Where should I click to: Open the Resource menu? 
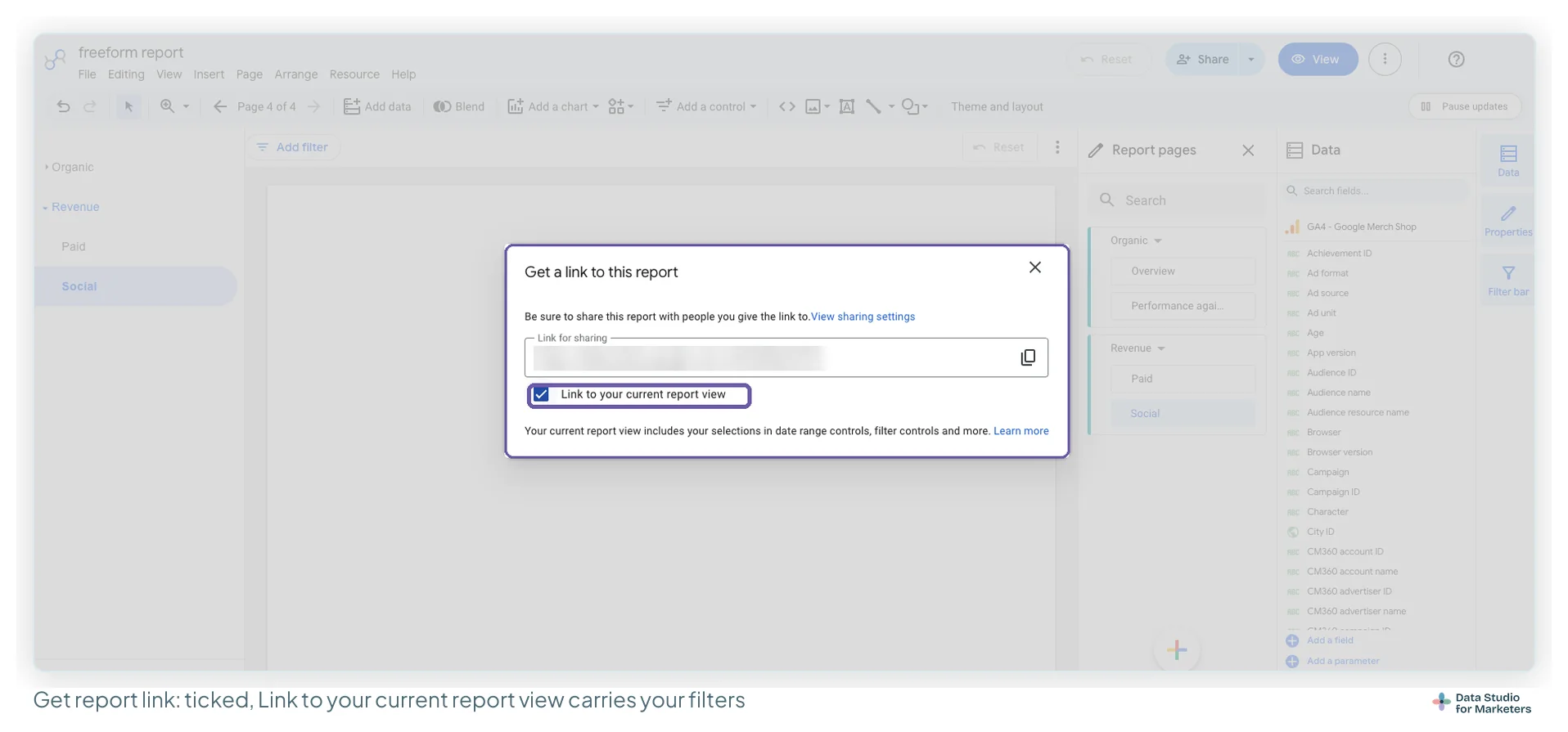[354, 74]
